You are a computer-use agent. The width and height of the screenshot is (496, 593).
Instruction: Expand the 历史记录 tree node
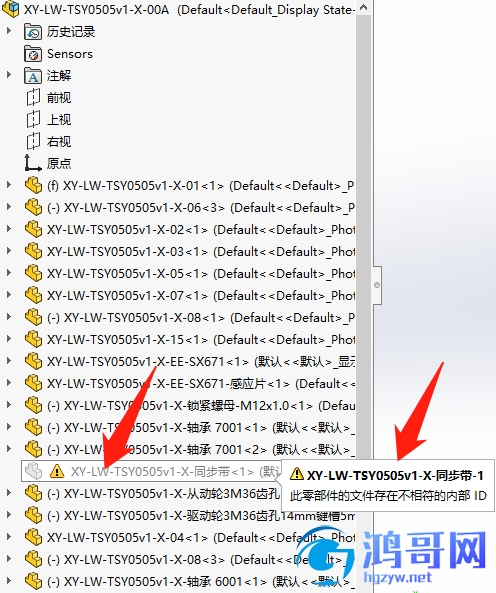(x=9, y=31)
